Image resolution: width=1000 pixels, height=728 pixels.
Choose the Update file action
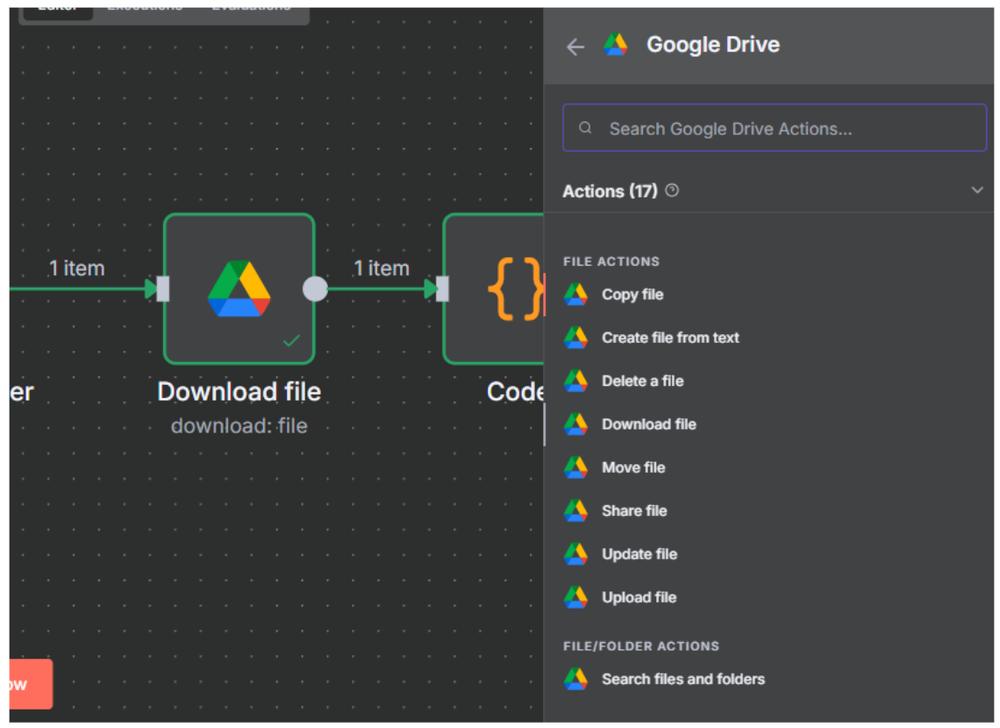(x=638, y=554)
